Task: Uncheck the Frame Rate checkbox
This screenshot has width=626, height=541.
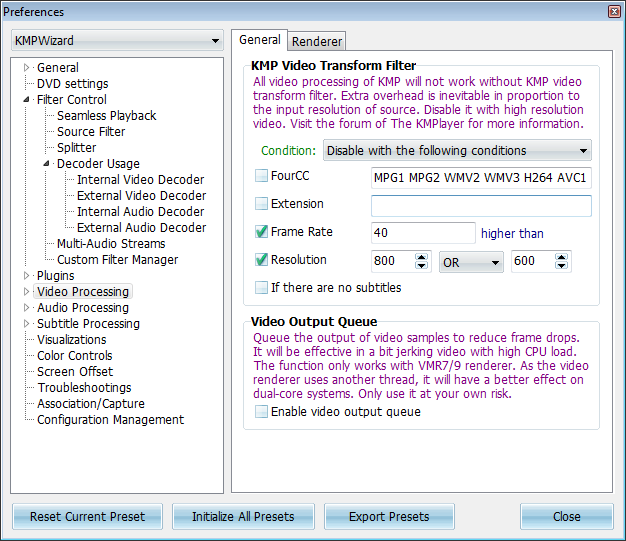Action: (261, 231)
